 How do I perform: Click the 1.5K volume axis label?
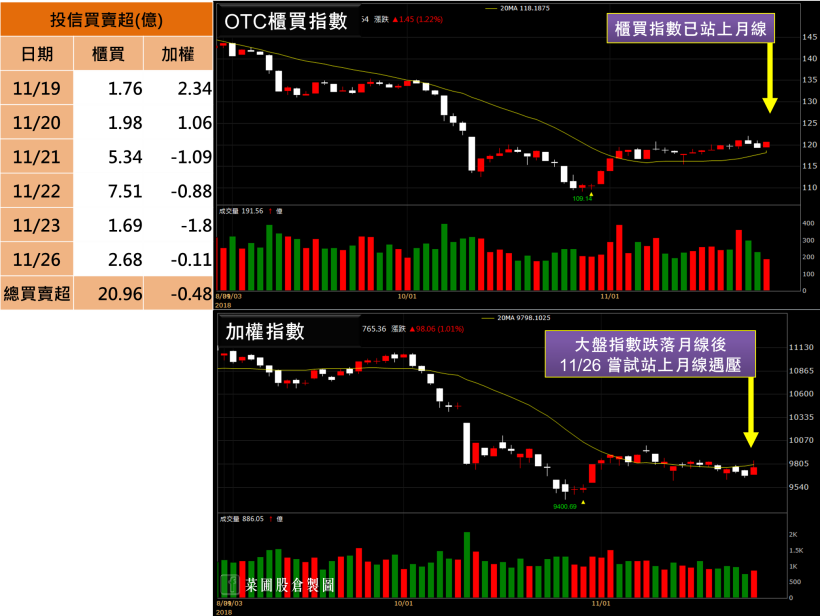(795, 551)
